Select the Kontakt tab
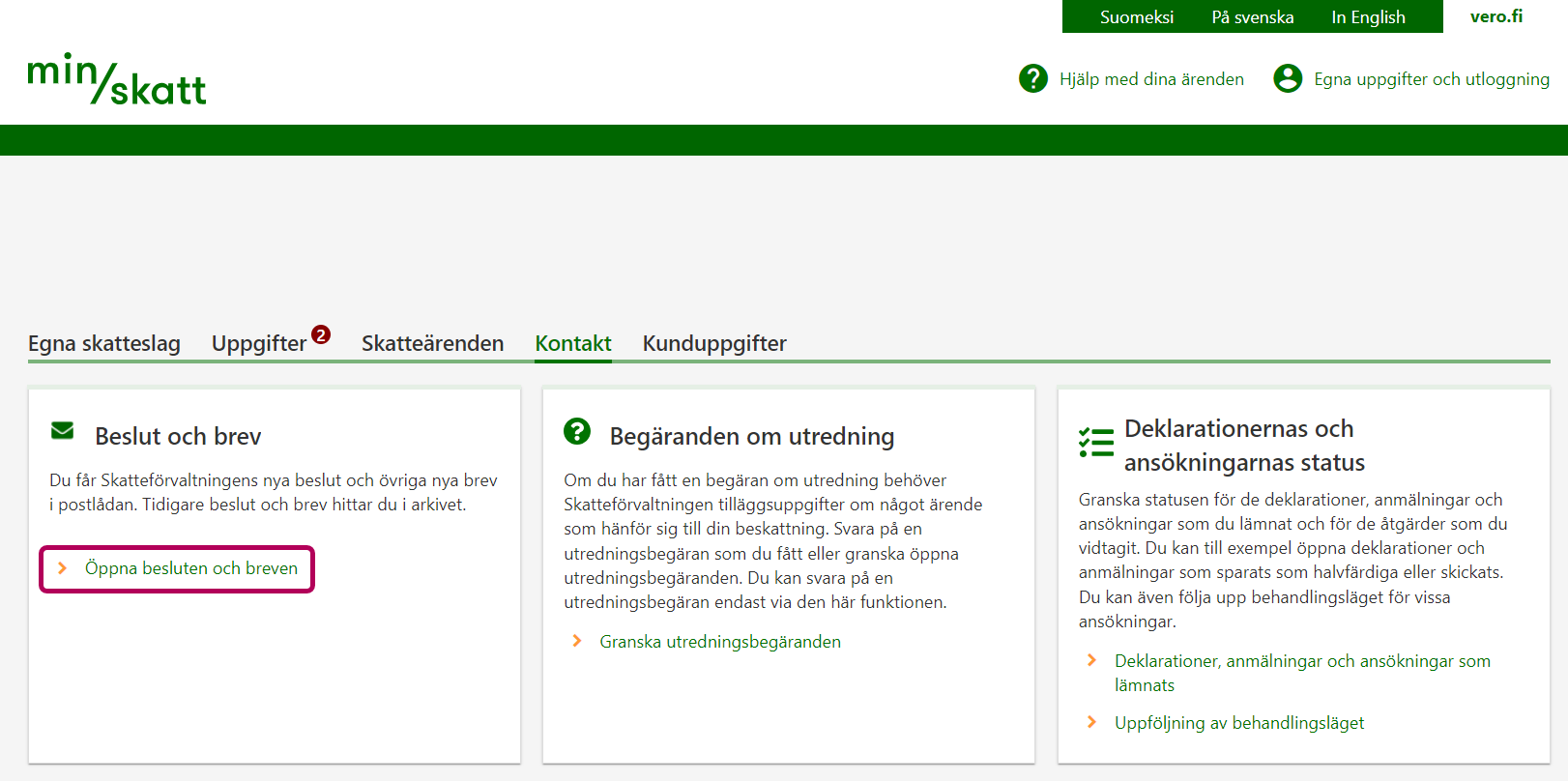1568x781 pixels. pos(573,343)
